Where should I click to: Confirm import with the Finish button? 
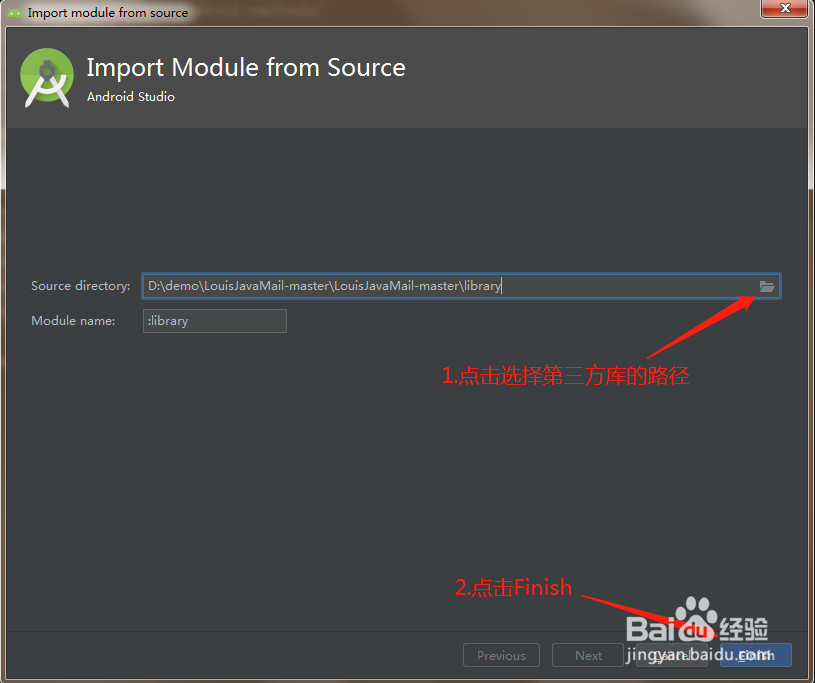click(x=756, y=655)
